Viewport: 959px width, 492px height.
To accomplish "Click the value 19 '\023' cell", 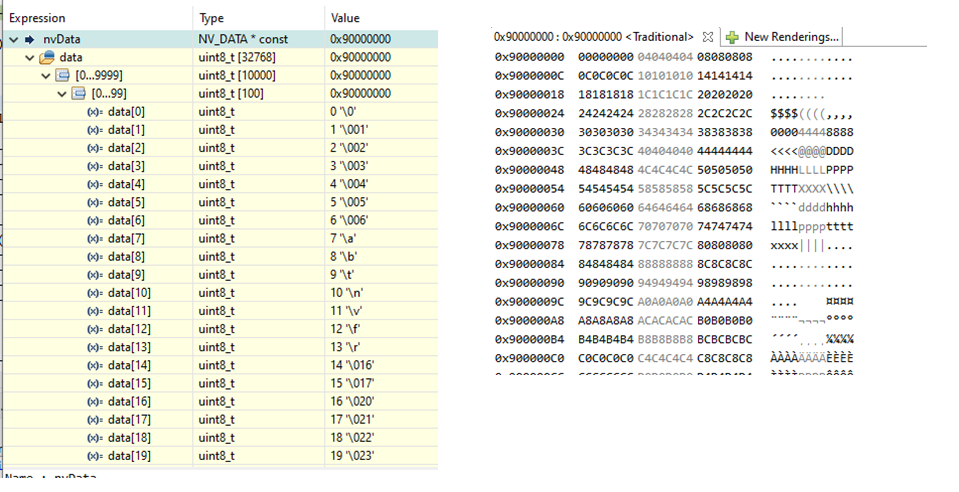I will 382,456.
